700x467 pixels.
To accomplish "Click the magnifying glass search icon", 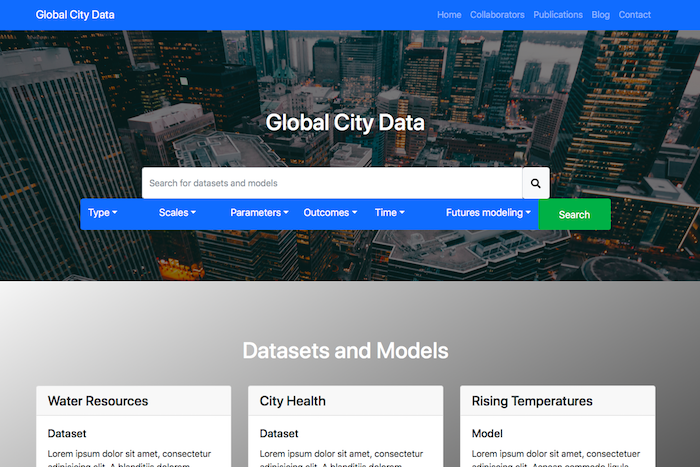I will pos(536,183).
